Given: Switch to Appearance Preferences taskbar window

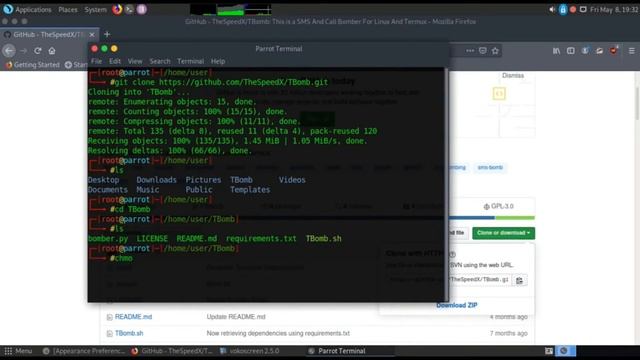Looking at the screenshot, I should [x=84, y=351].
